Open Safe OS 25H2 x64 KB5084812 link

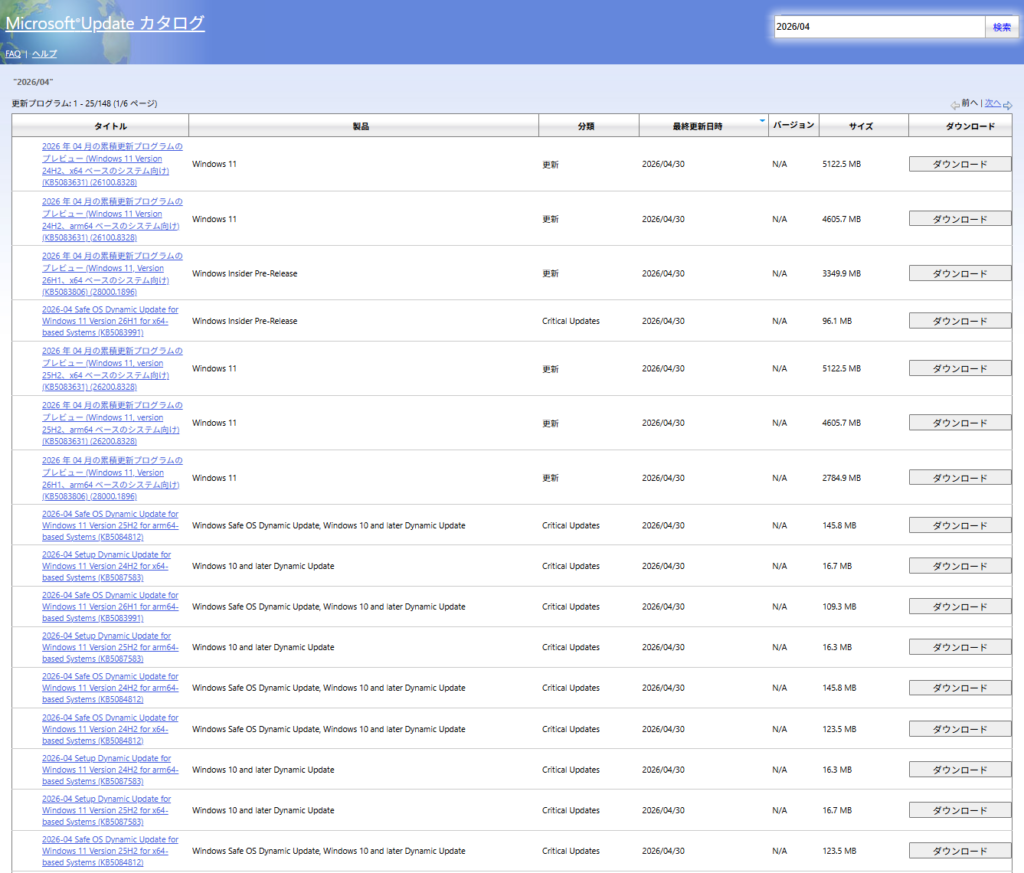(110, 851)
